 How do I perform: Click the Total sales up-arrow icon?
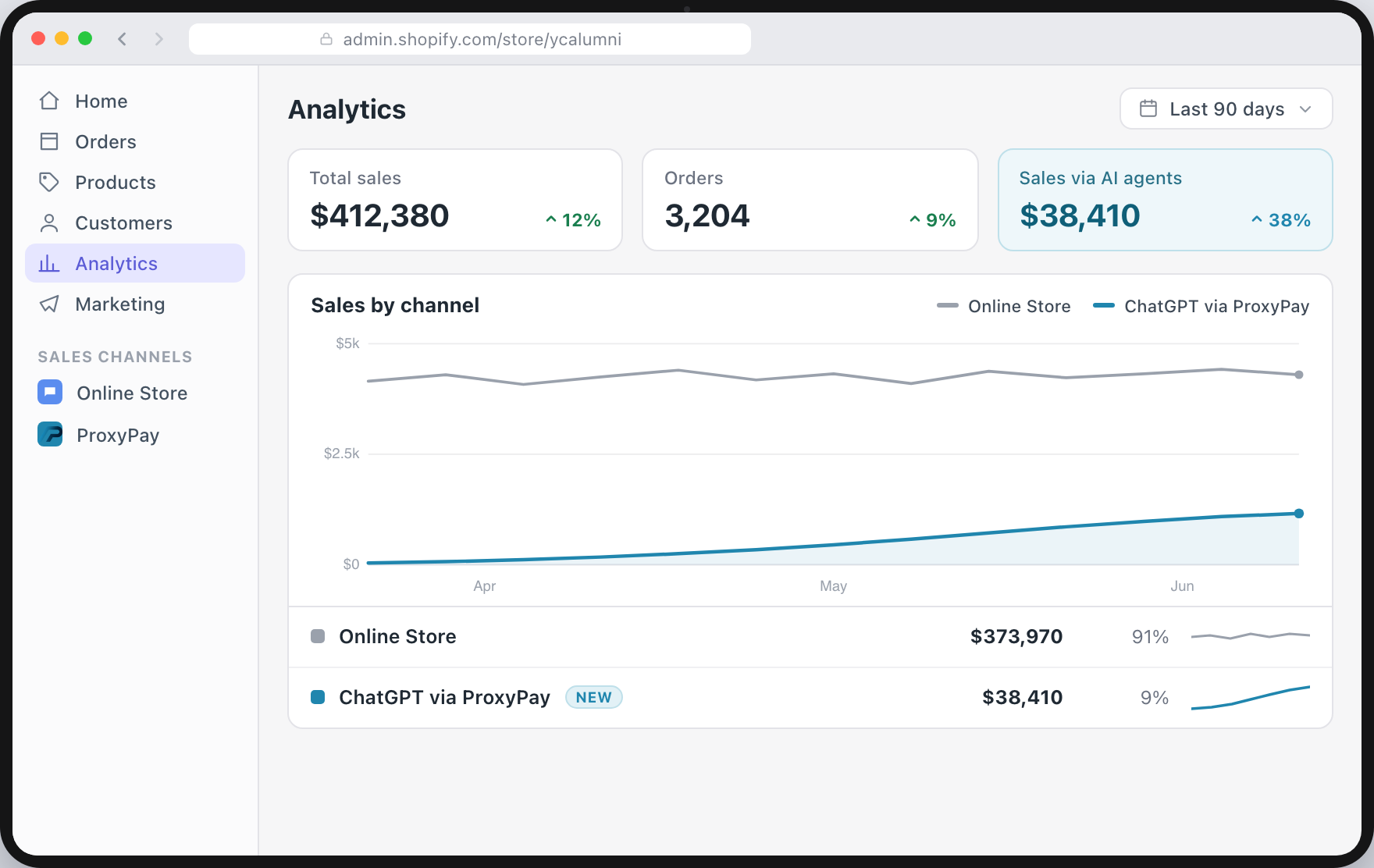click(x=551, y=220)
